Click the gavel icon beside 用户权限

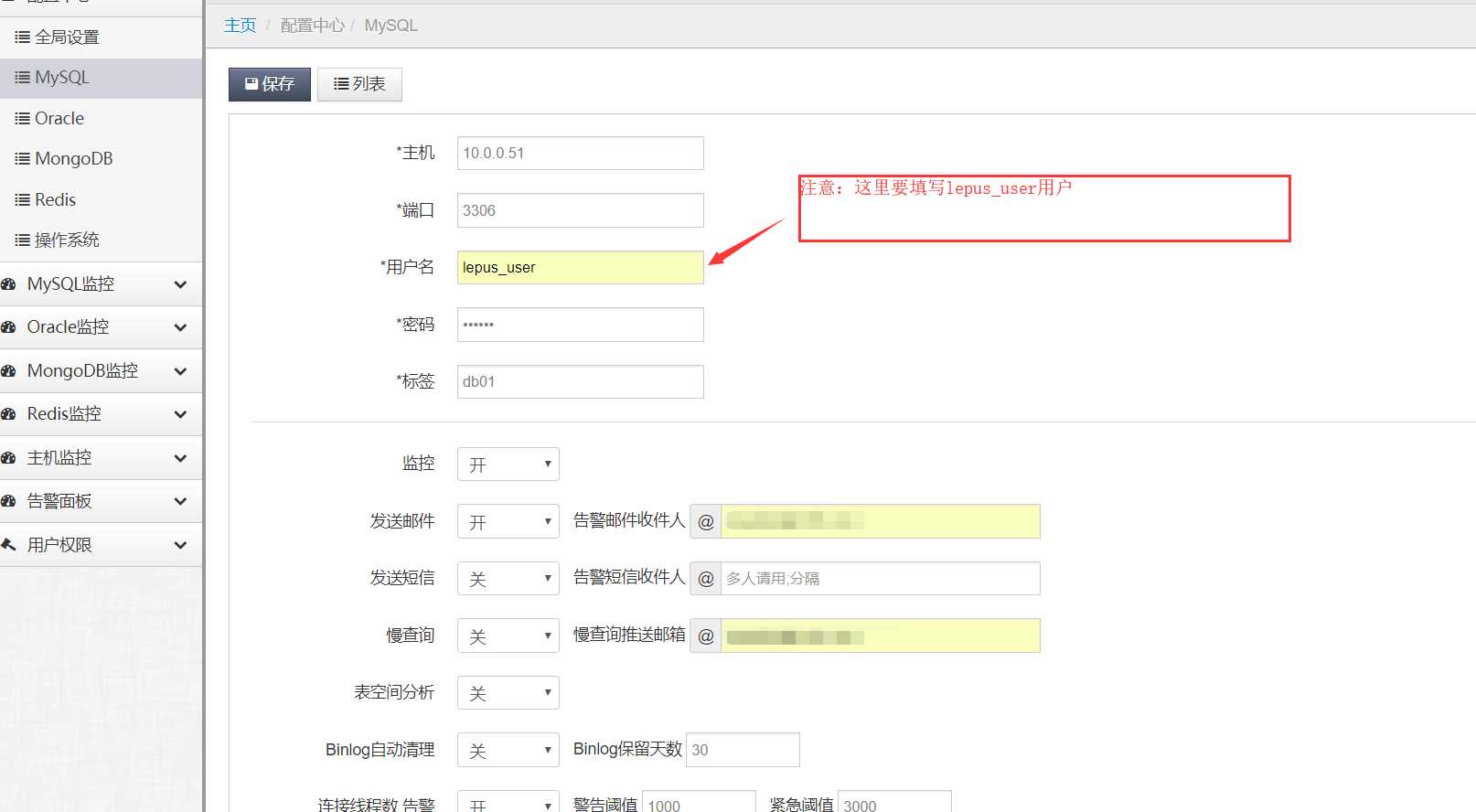[8, 545]
